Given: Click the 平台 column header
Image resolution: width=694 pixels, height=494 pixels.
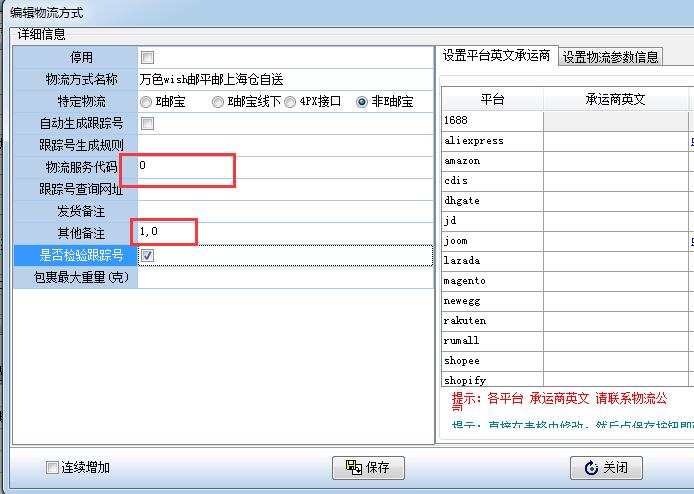Looking at the screenshot, I should pos(493,99).
